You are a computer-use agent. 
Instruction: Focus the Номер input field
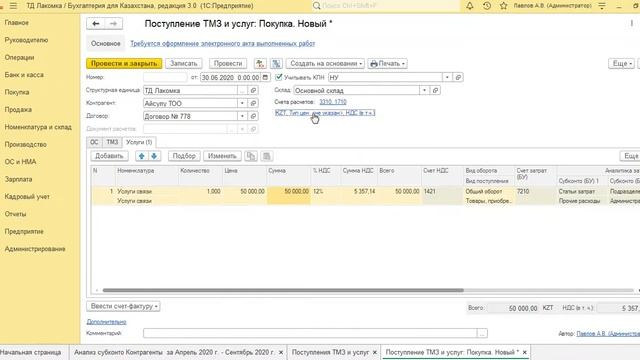(x=165, y=77)
